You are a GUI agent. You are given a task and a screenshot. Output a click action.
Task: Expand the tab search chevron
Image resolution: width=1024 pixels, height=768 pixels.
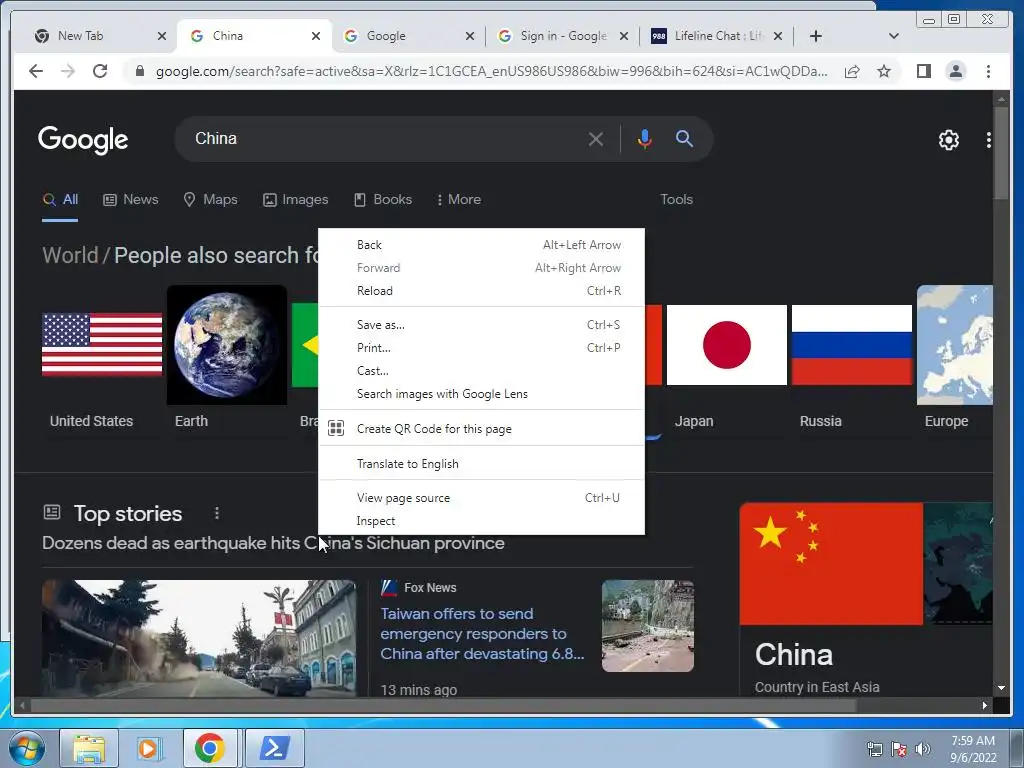click(x=894, y=36)
